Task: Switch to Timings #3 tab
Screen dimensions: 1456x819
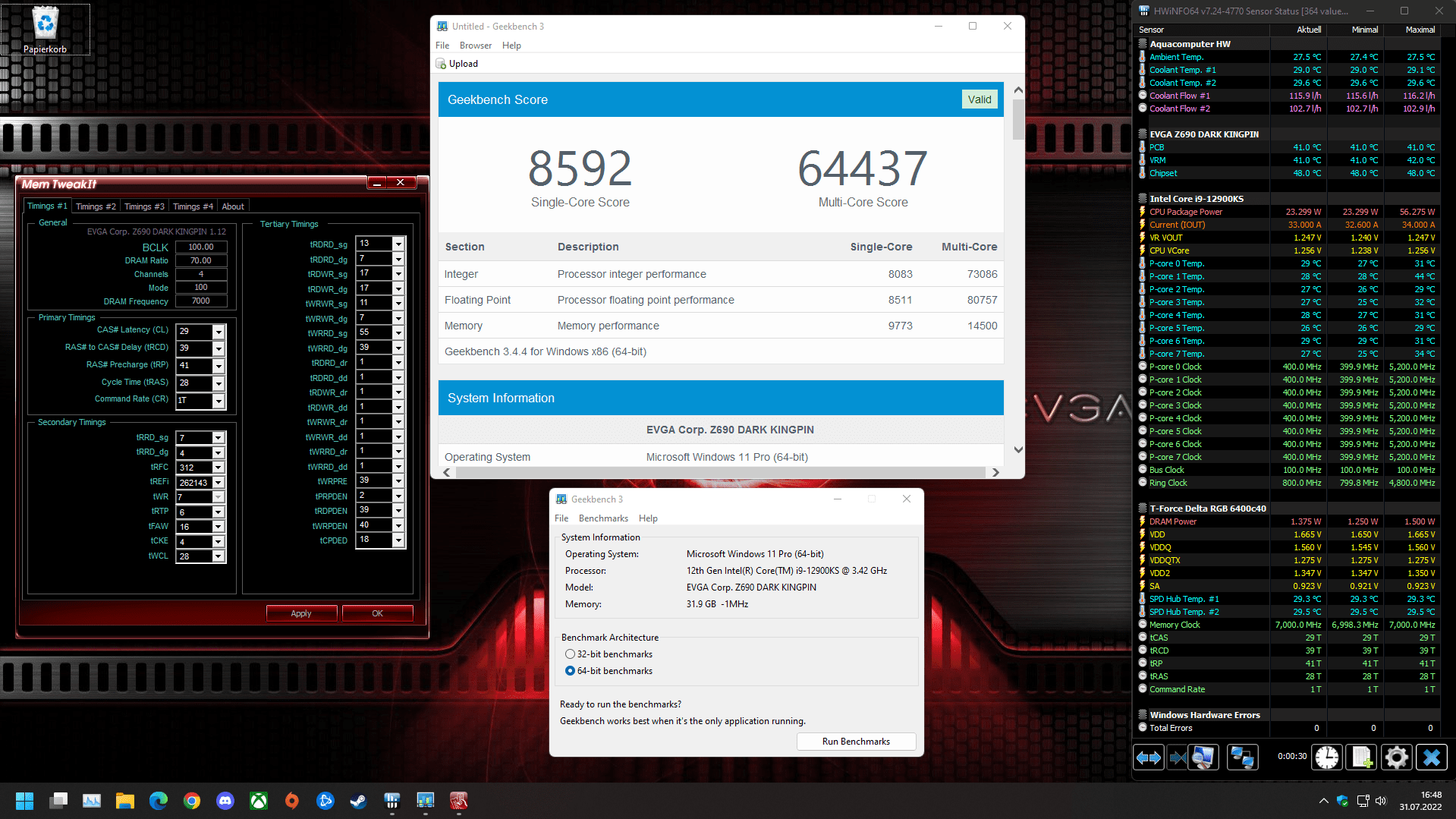Action: (144, 206)
